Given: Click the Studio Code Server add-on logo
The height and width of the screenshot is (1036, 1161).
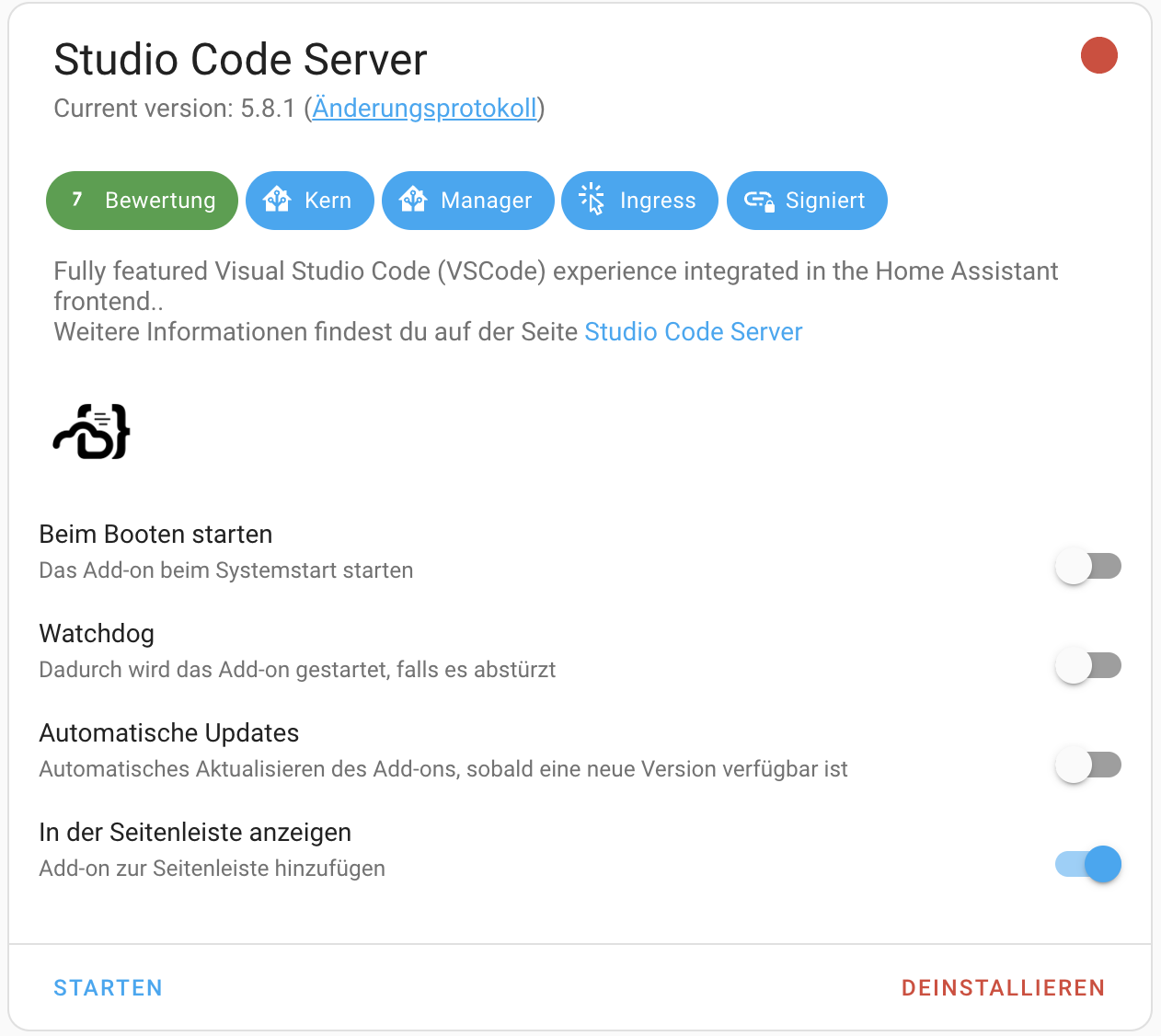Looking at the screenshot, I should tap(90, 431).
